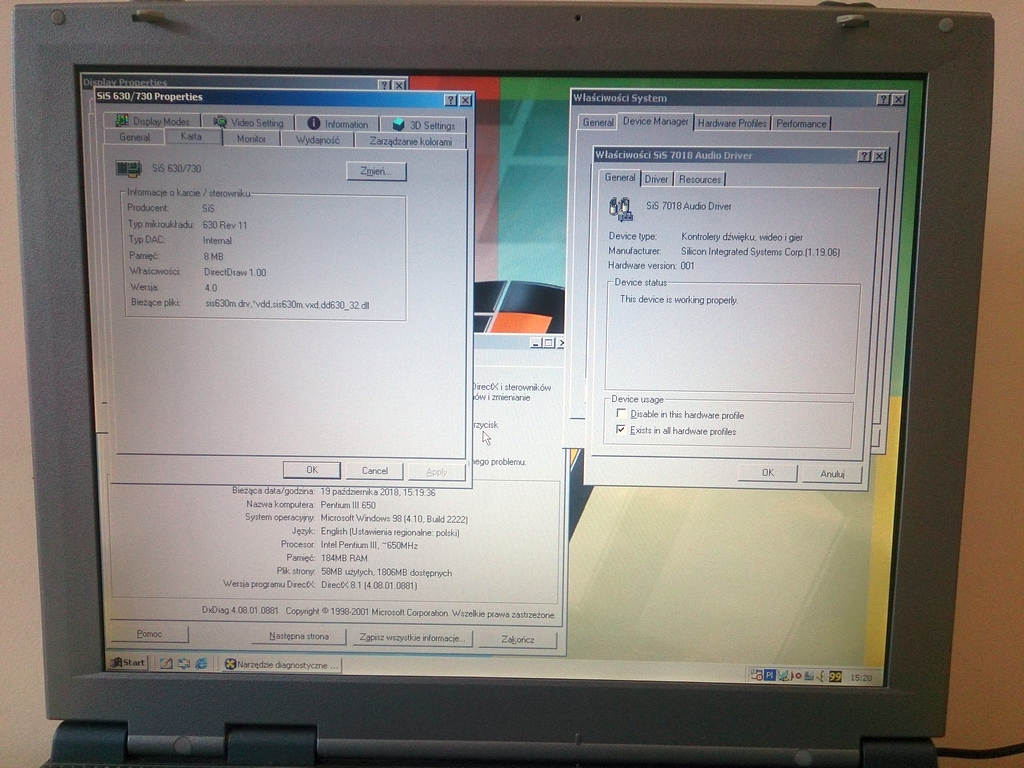This screenshot has height=768, width=1024.
Task: Close the SiS 7018 Audio Driver properties dialog
Action: tap(879, 155)
